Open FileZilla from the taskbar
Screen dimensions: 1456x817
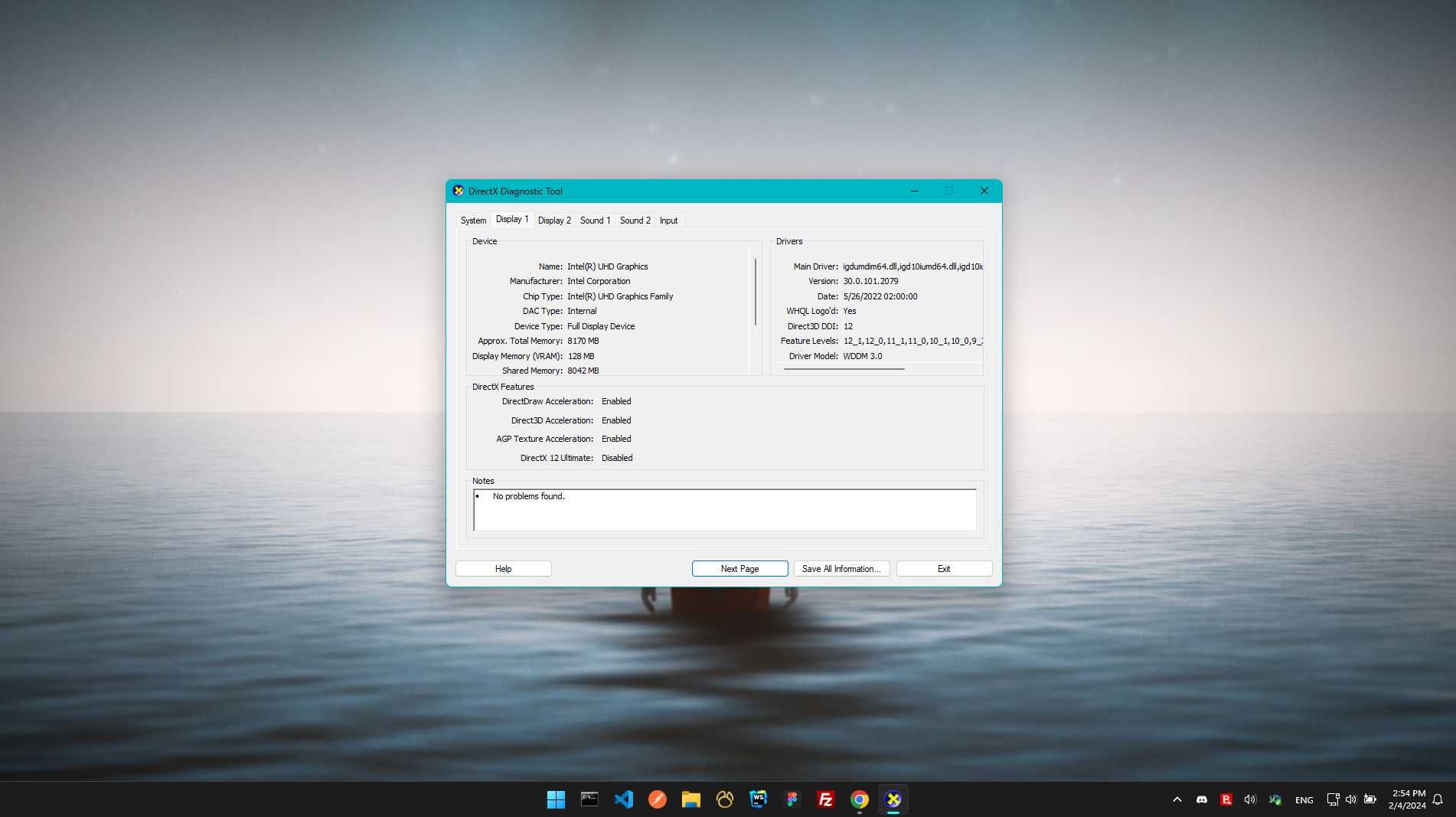click(825, 799)
